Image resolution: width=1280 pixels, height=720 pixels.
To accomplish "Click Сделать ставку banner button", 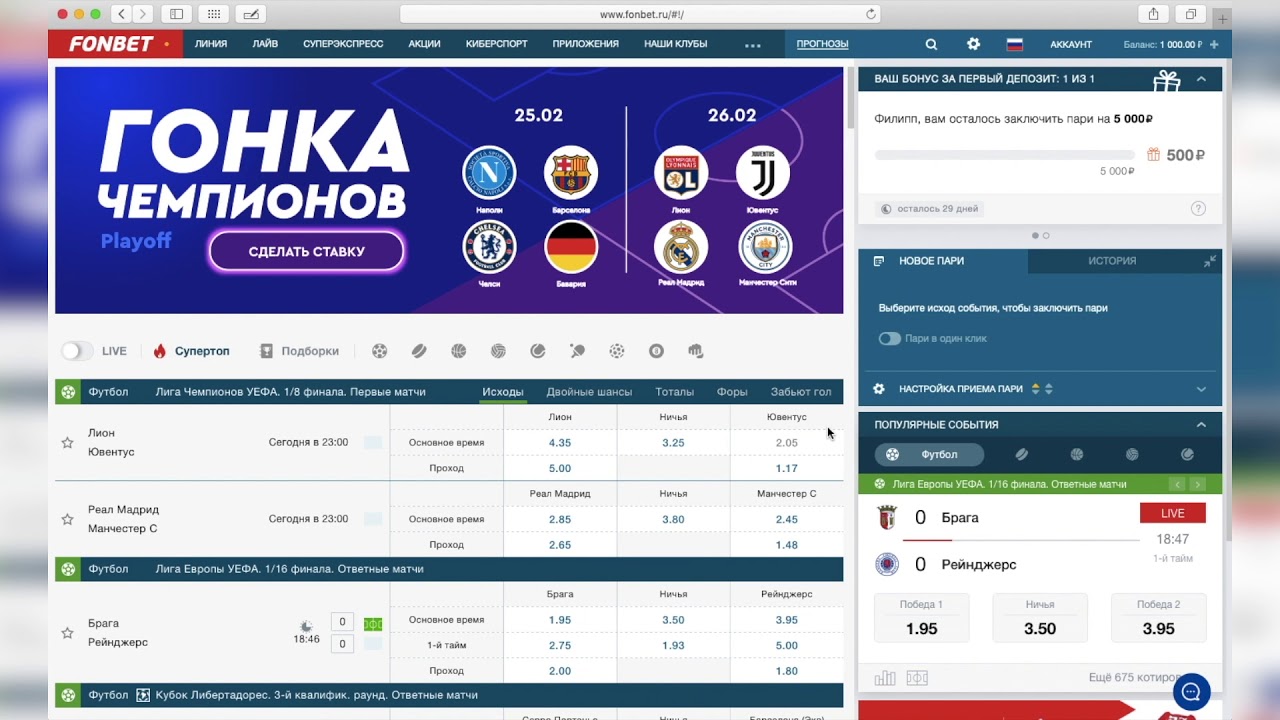I will pyautogui.click(x=306, y=252).
